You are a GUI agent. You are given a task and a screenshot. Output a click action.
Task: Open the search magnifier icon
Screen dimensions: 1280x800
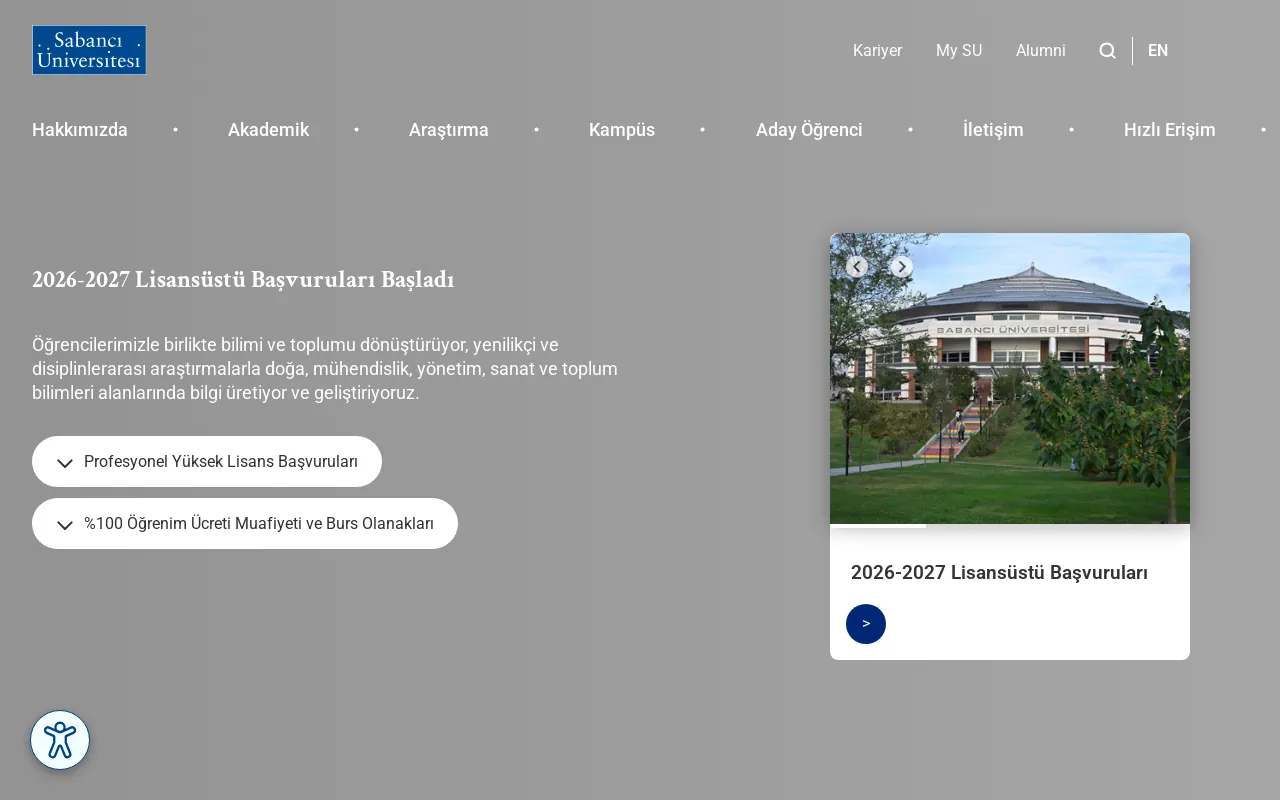pyautogui.click(x=1108, y=51)
